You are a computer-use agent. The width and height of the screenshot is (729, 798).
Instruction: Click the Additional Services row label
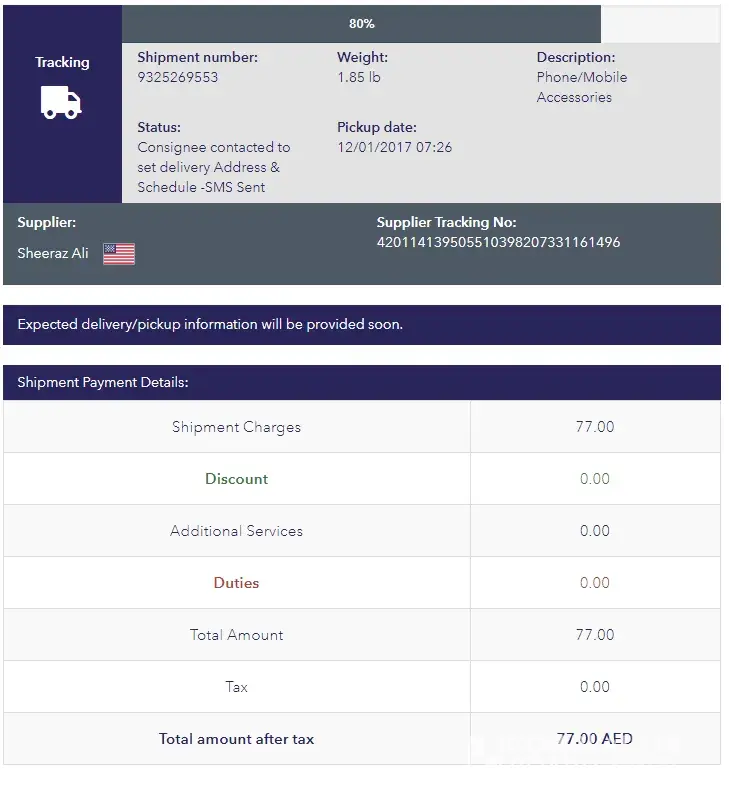click(x=236, y=531)
